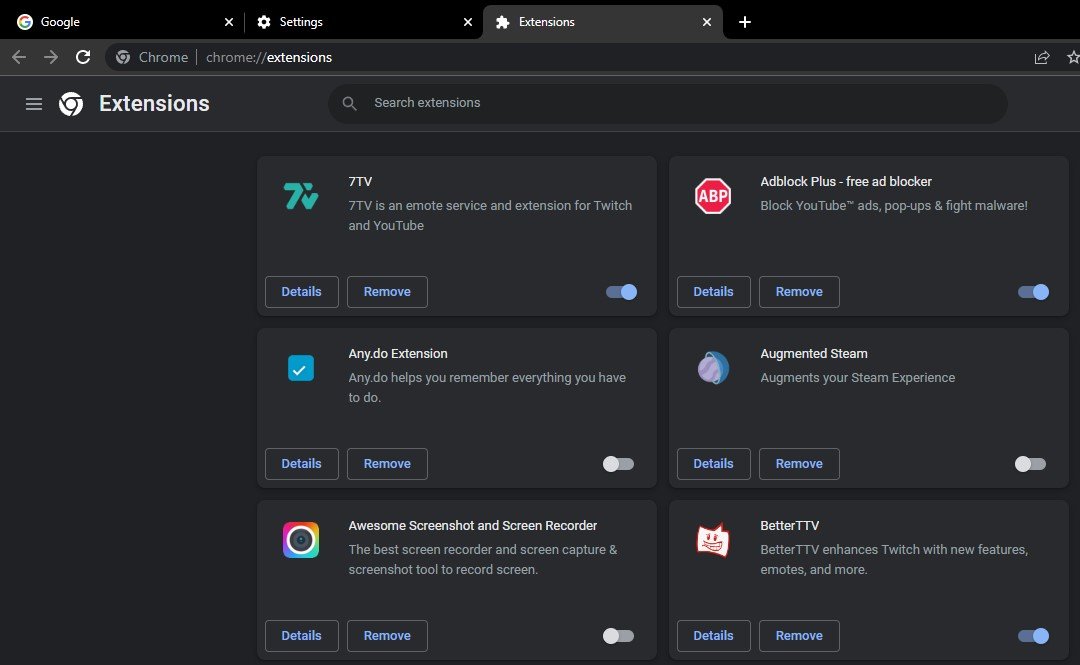
Task: Click the BetterTTV extension icon
Action: tap(712, 540)
